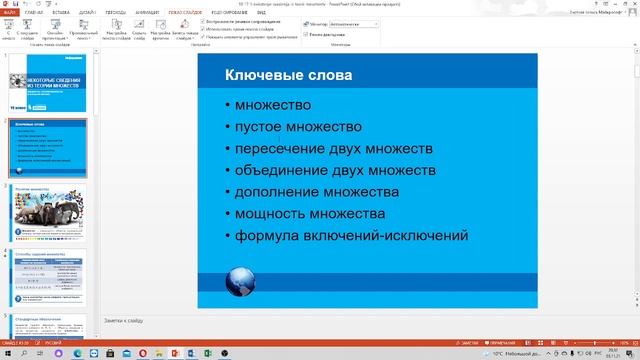This screenshot has width=640, height=360.
Task: Open Task View on taskbar
Action: [x=40, y=353]
